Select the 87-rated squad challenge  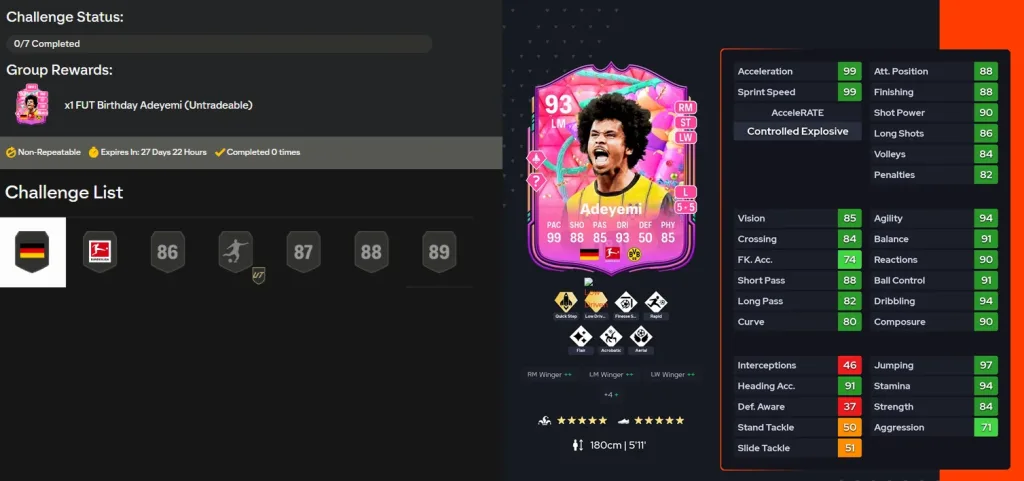pyautogui.click(x=304, y=252)
